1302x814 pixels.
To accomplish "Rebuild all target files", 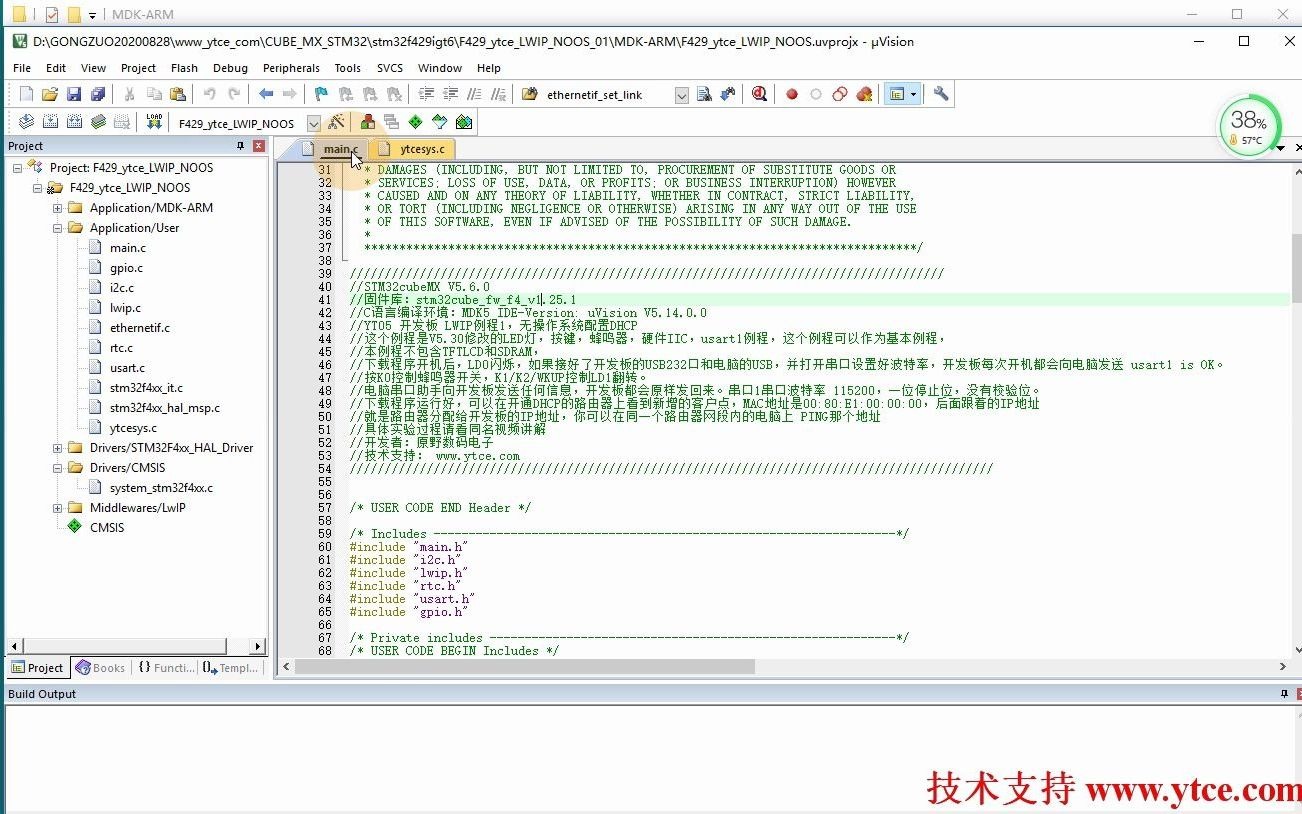I will [74, 121].
